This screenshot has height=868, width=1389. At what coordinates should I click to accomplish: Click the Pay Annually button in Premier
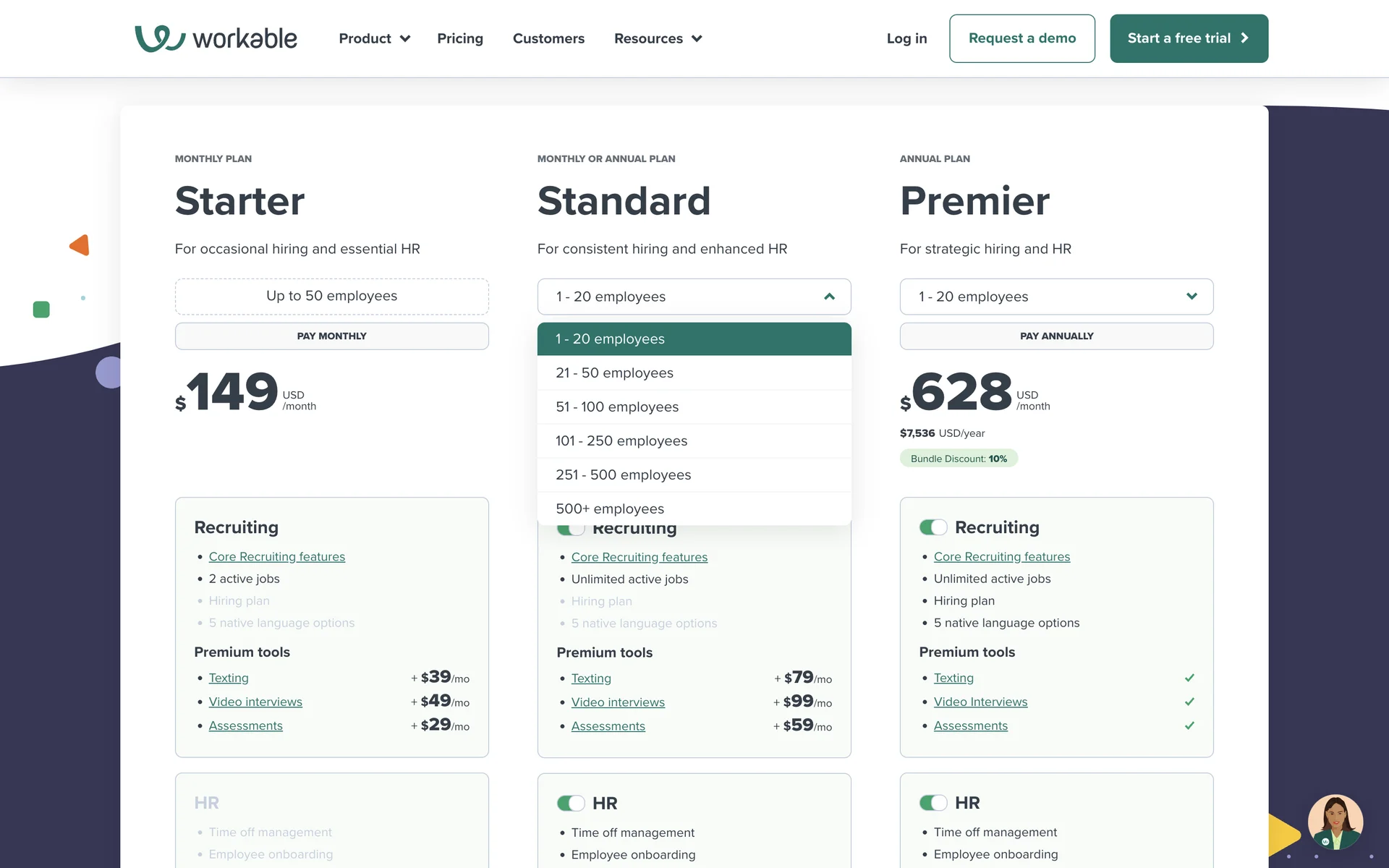(1056, 336)
